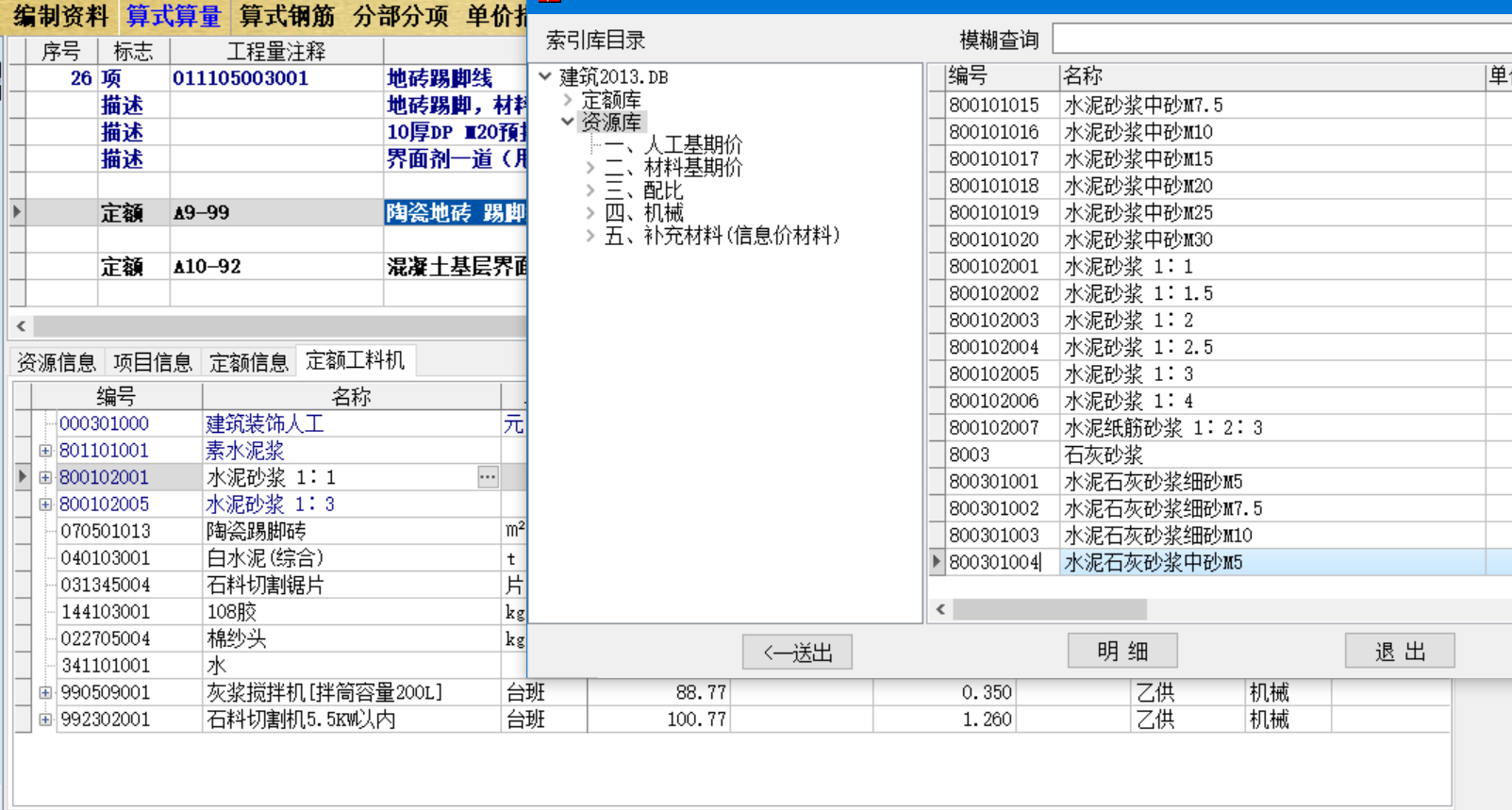Click left arrow of the upper grid scrollbar
This screenshot has width=1512, height=810.
21,326
